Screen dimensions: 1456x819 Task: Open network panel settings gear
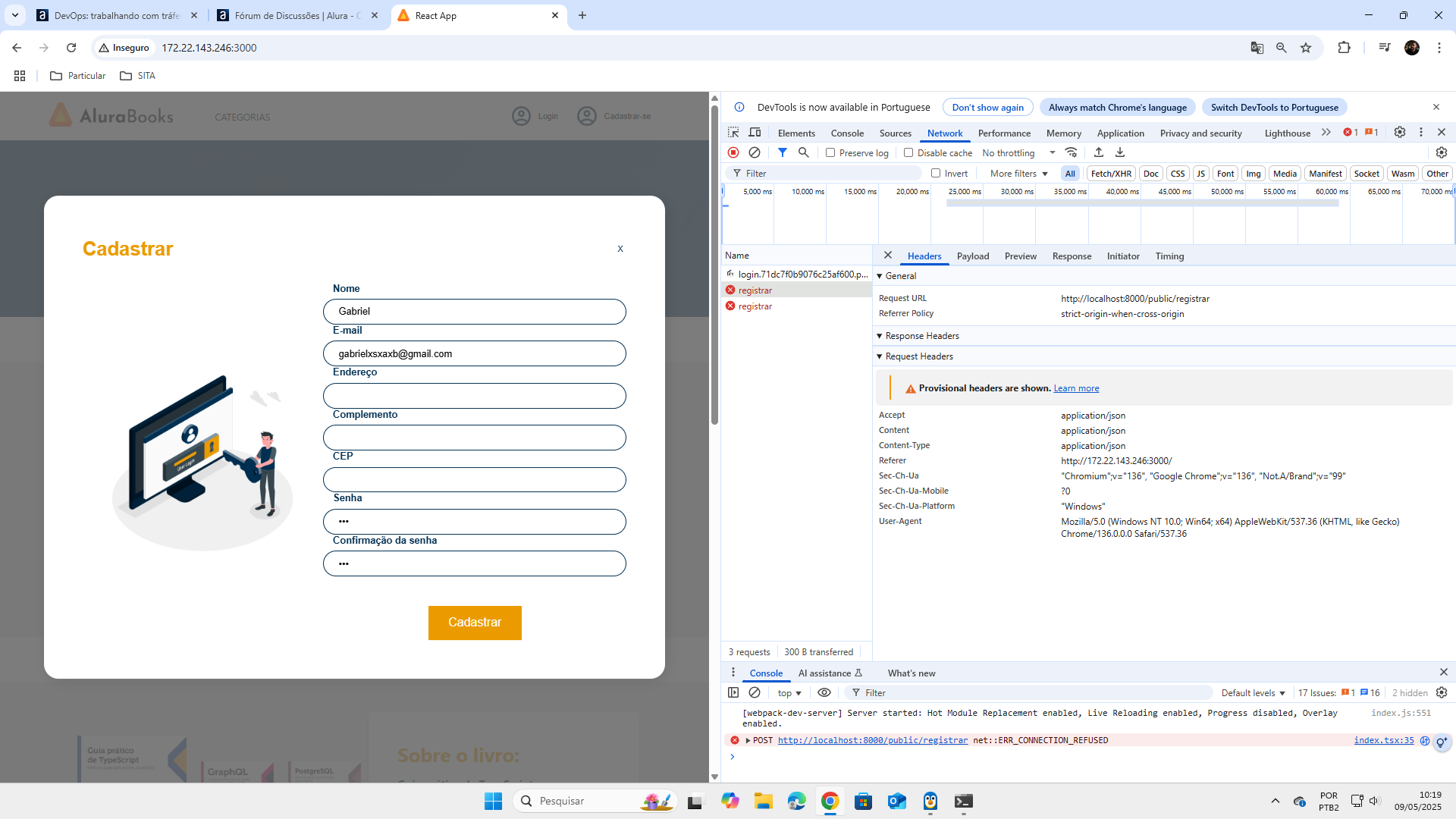pyautogui.click(x=1442, y=152)
